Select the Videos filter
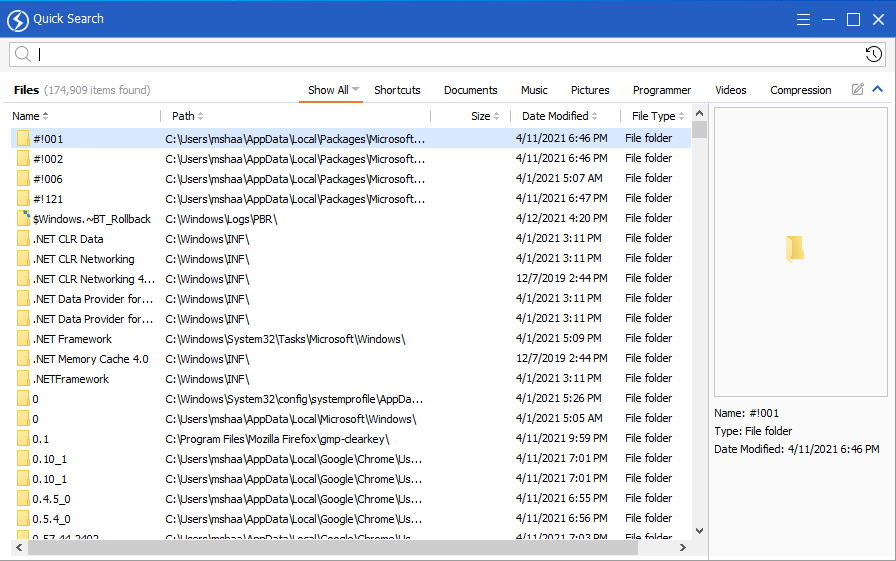Image resolution: width=896 pixels, height=561 pixels. click(730, 90)
